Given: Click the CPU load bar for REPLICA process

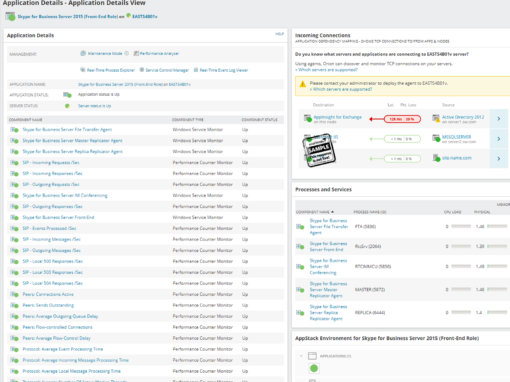Looking at the screenshot, I should (461, 313).
